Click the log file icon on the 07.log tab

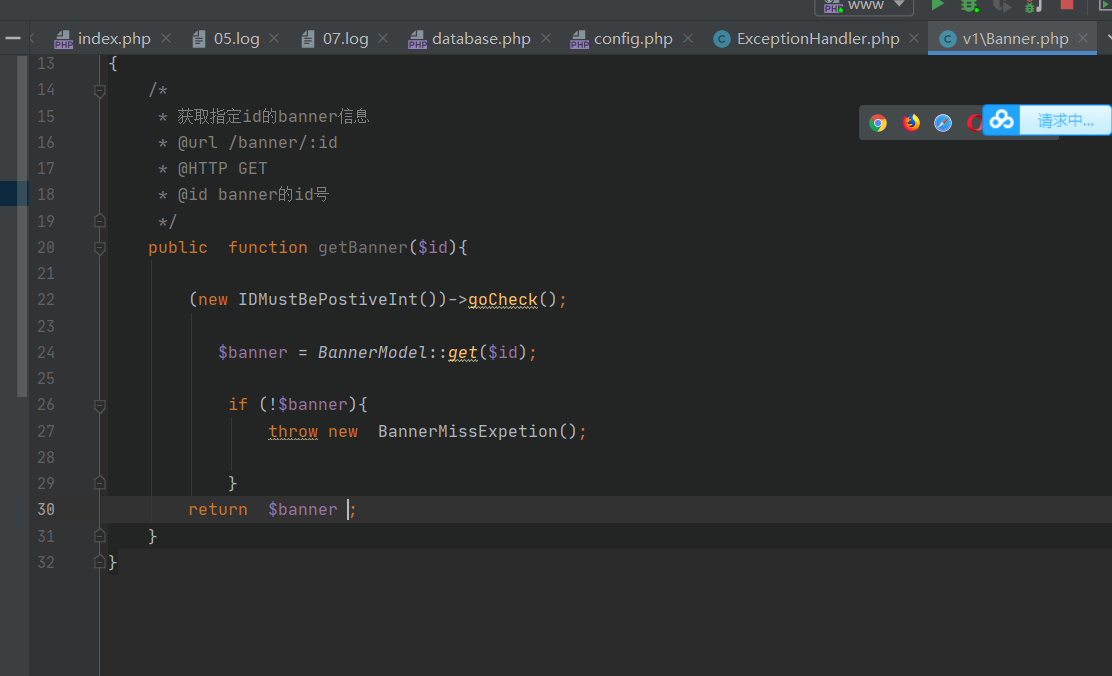click(308, 39)
